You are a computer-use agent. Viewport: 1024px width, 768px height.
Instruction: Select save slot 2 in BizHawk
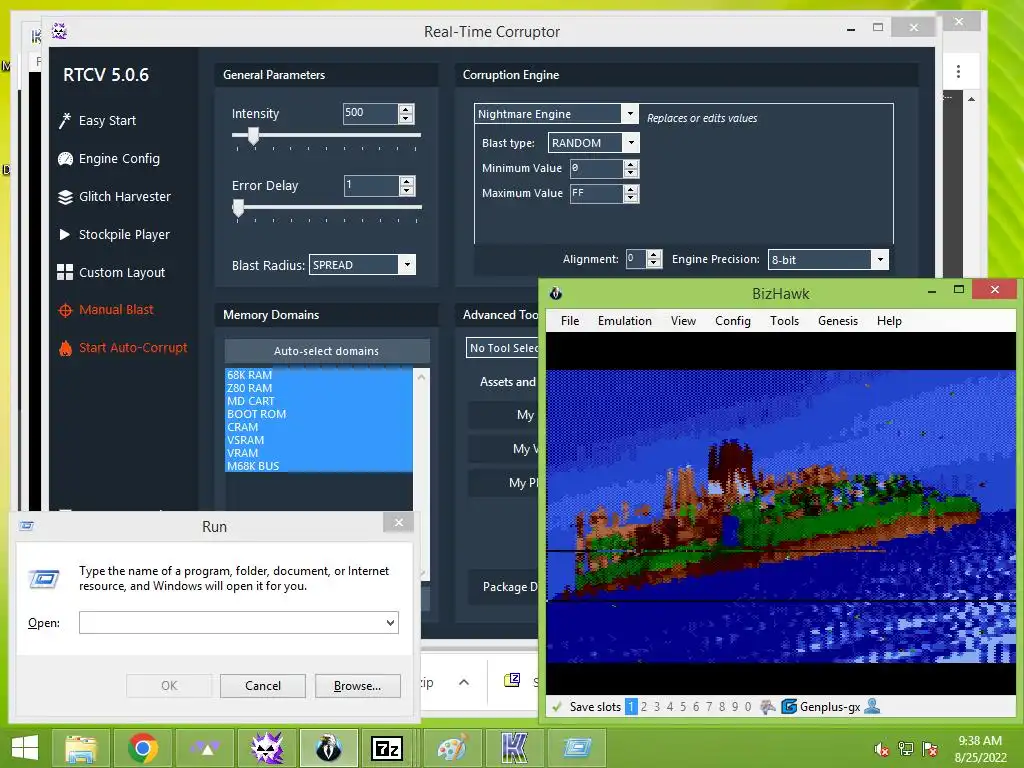click(644, 707)
